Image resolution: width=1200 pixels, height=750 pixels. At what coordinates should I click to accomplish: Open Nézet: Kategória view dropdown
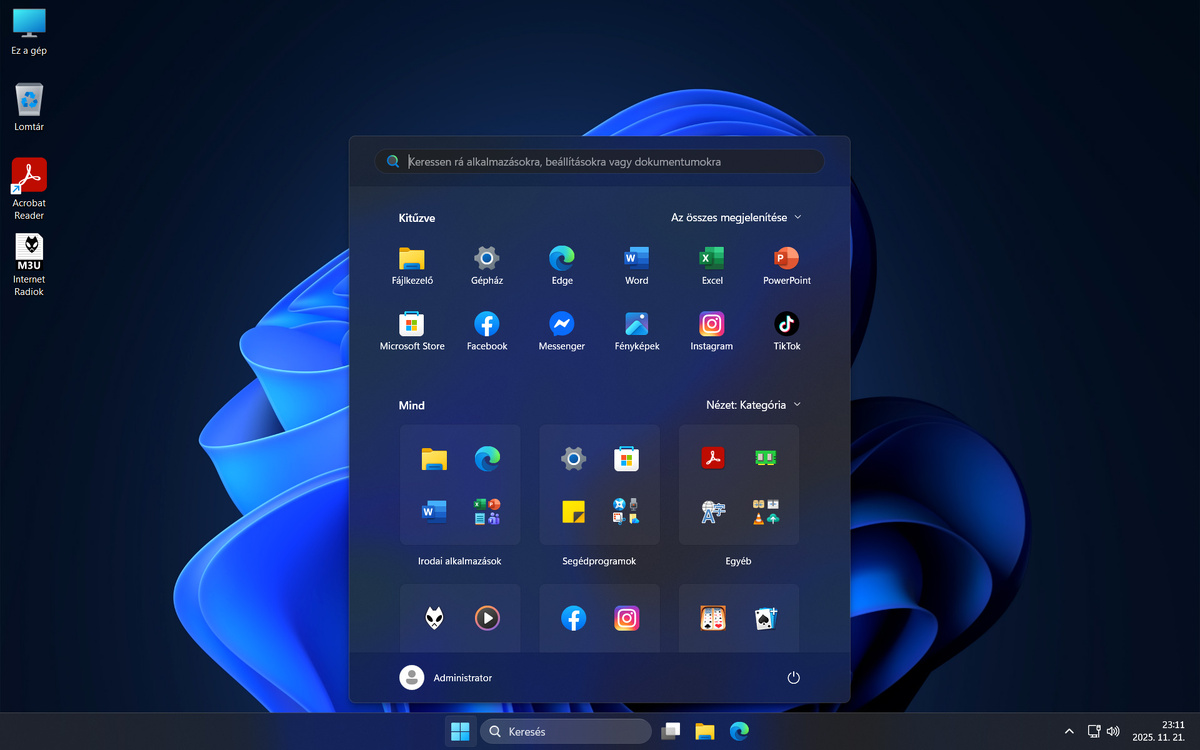[x=753, y=405]
